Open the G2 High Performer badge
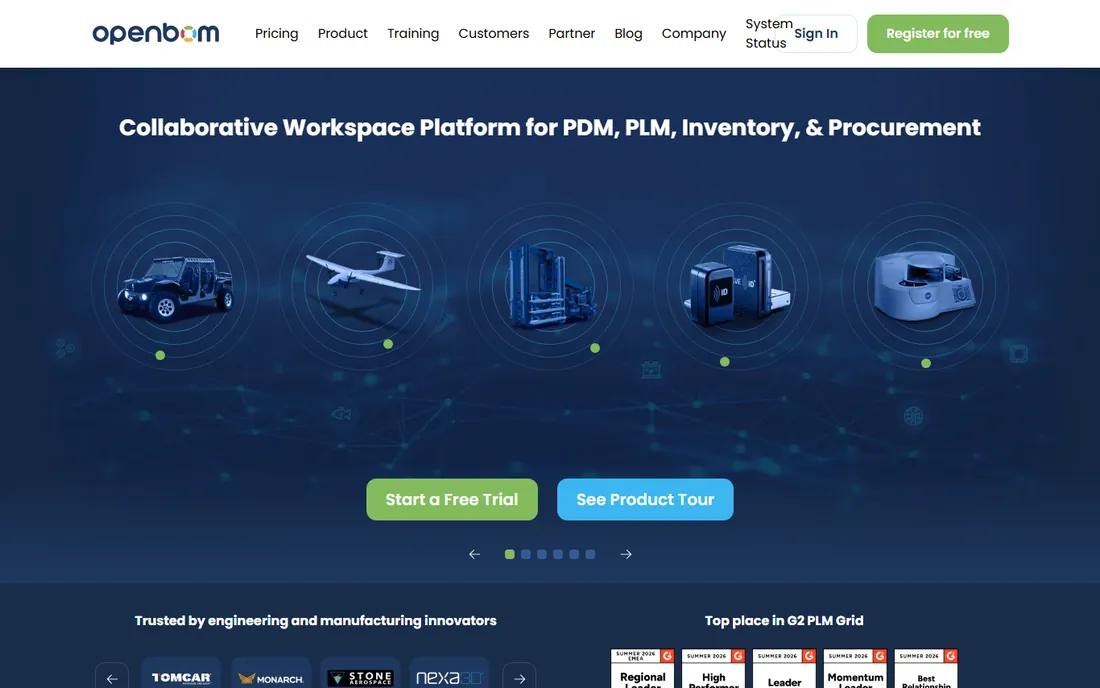The width and height of the screenshot is (1100, 688). coord(713,668)
